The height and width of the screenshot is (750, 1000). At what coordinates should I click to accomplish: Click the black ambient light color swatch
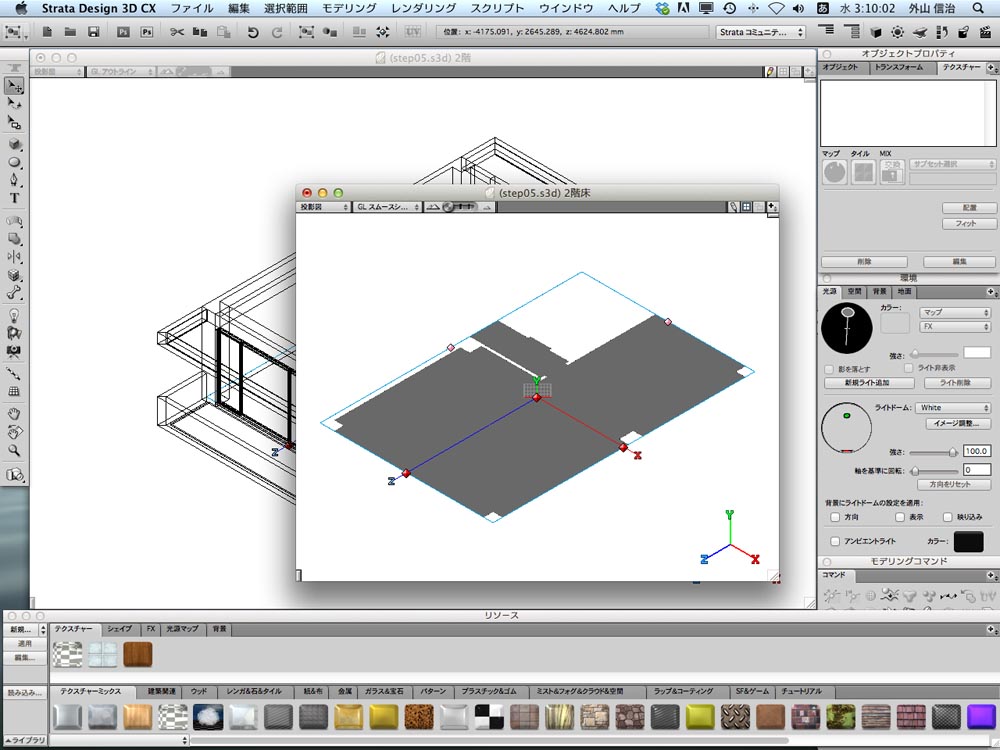point(968,541)
